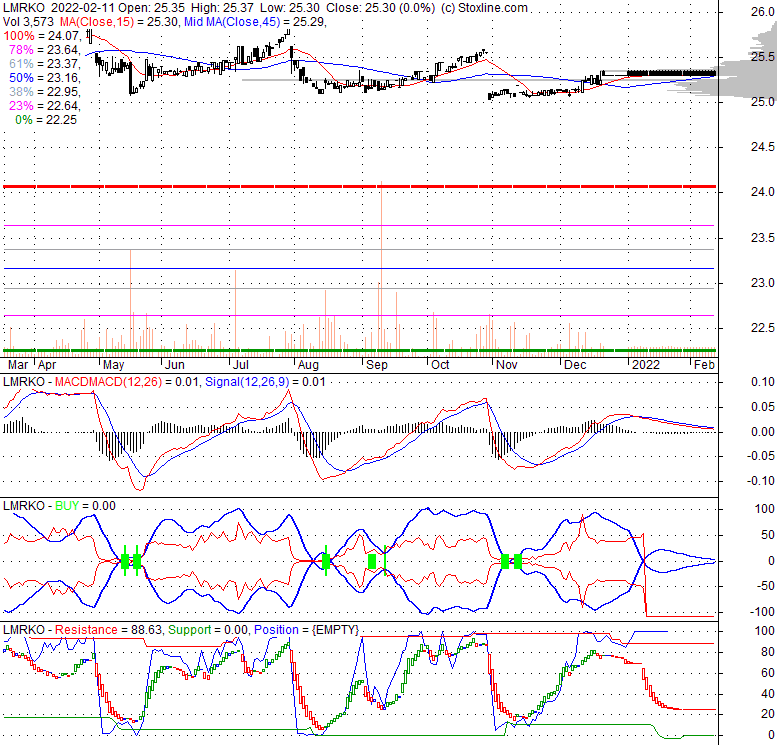
Task: Click the Nov month label on time axis
Action: click(x=507, y=365)
